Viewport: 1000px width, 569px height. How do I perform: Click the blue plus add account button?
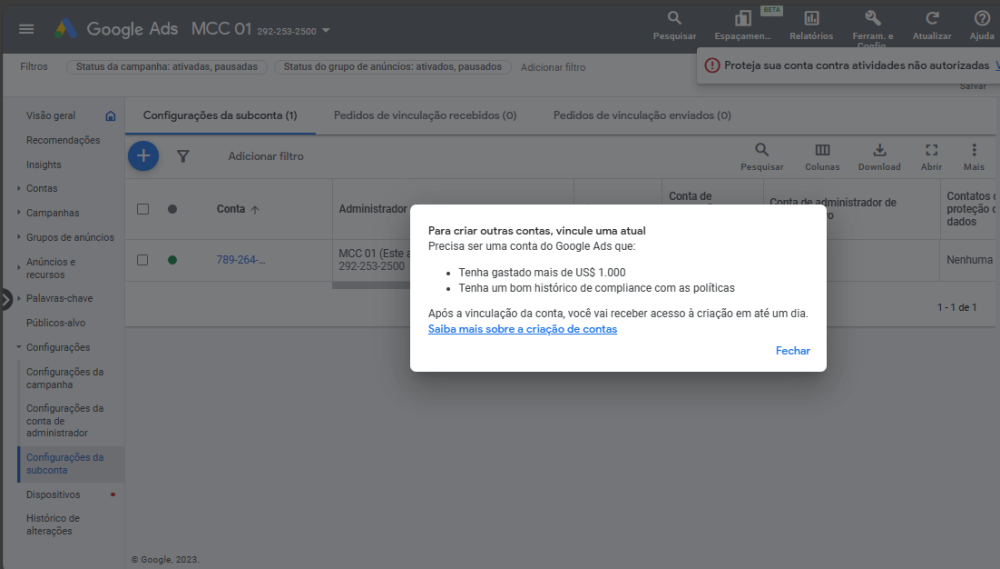pos(143,156)
